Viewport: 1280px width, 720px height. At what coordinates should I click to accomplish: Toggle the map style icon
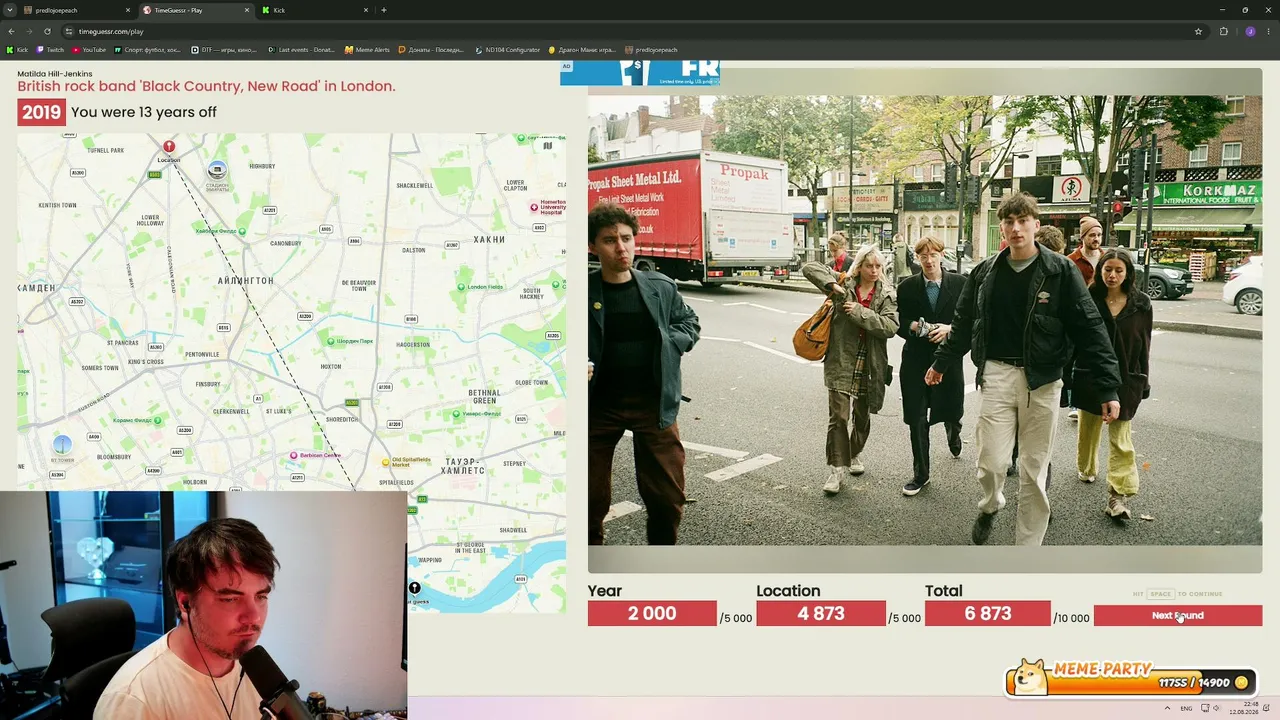click(x=547, y=146)
